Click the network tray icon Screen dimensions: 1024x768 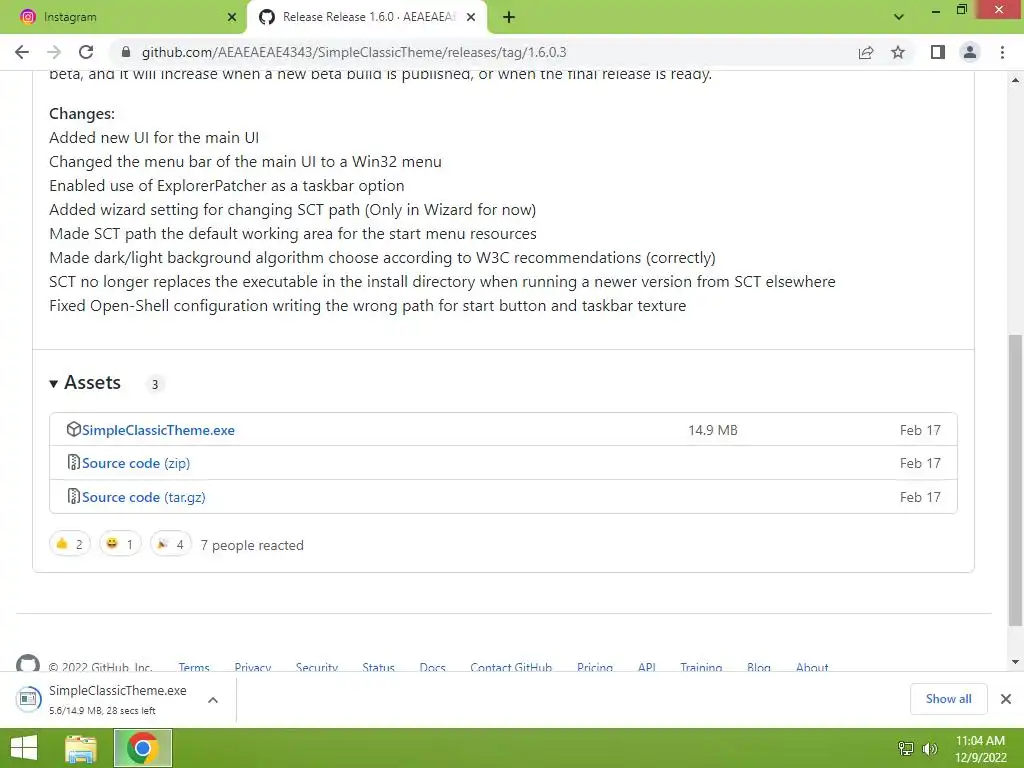click(x=906, y=748)
